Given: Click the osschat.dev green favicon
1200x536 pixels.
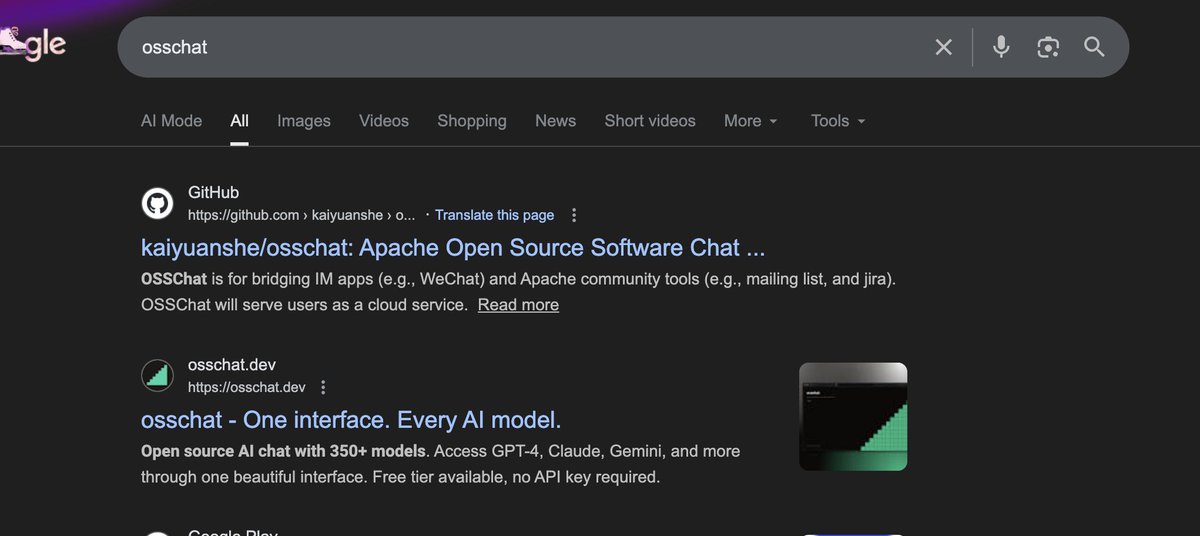Looking at the screenshot, I should pos(157,376).
